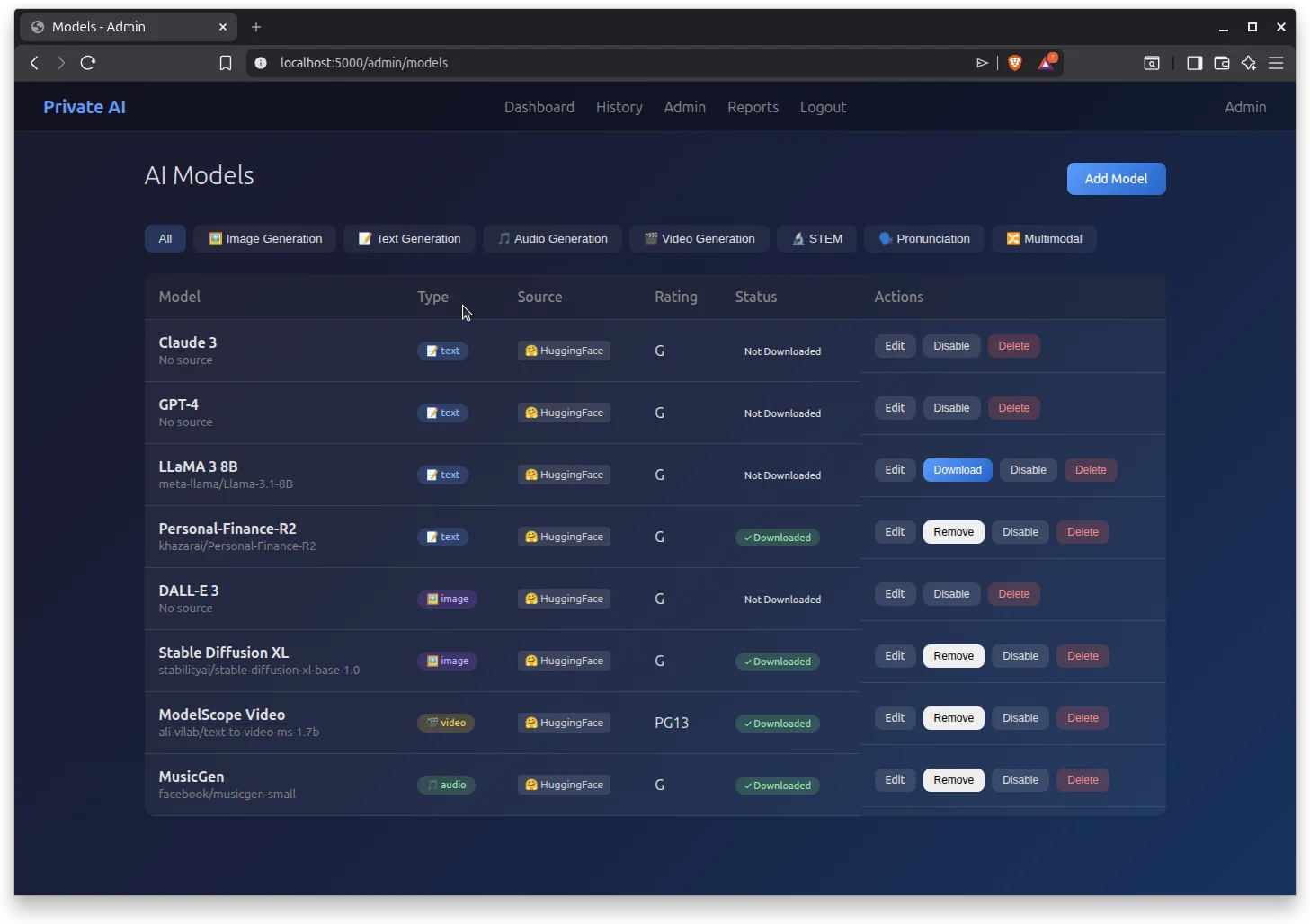Click the image type badge on DALL-E 3

pyautogui.click(x=447, y=599)
